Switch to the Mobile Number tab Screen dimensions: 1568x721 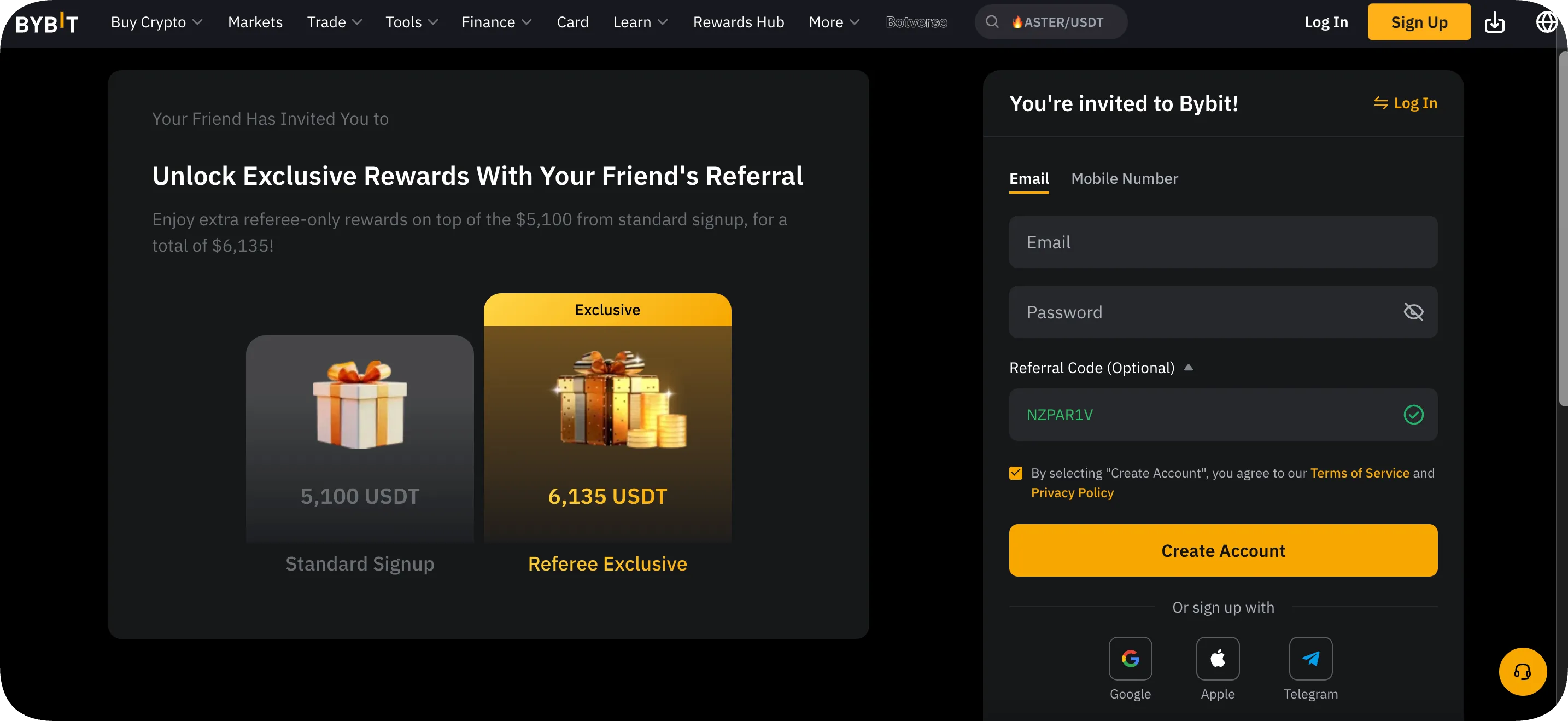point(1124,178)
